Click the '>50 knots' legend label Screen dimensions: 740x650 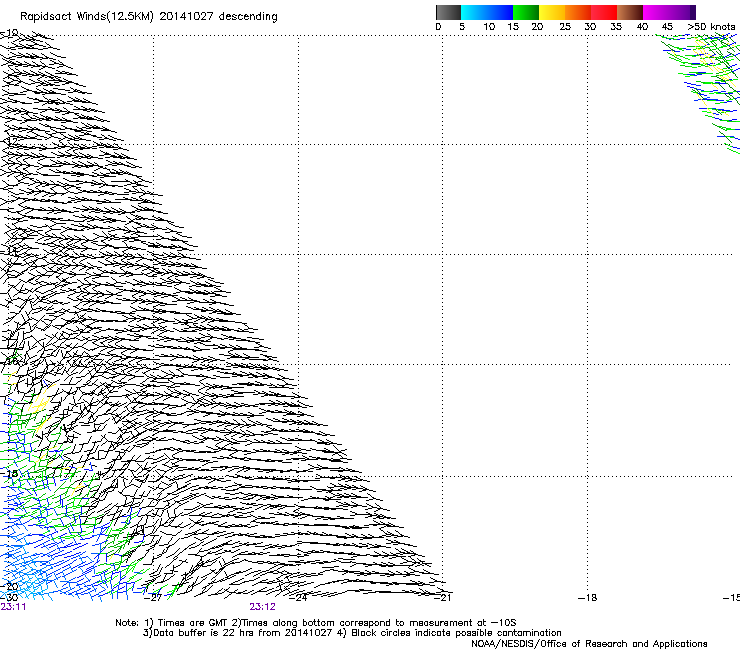711,27
